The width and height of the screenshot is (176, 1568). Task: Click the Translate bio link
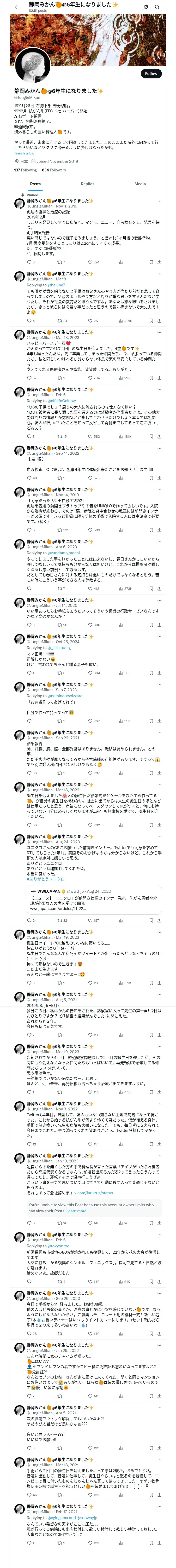point(24,153)
